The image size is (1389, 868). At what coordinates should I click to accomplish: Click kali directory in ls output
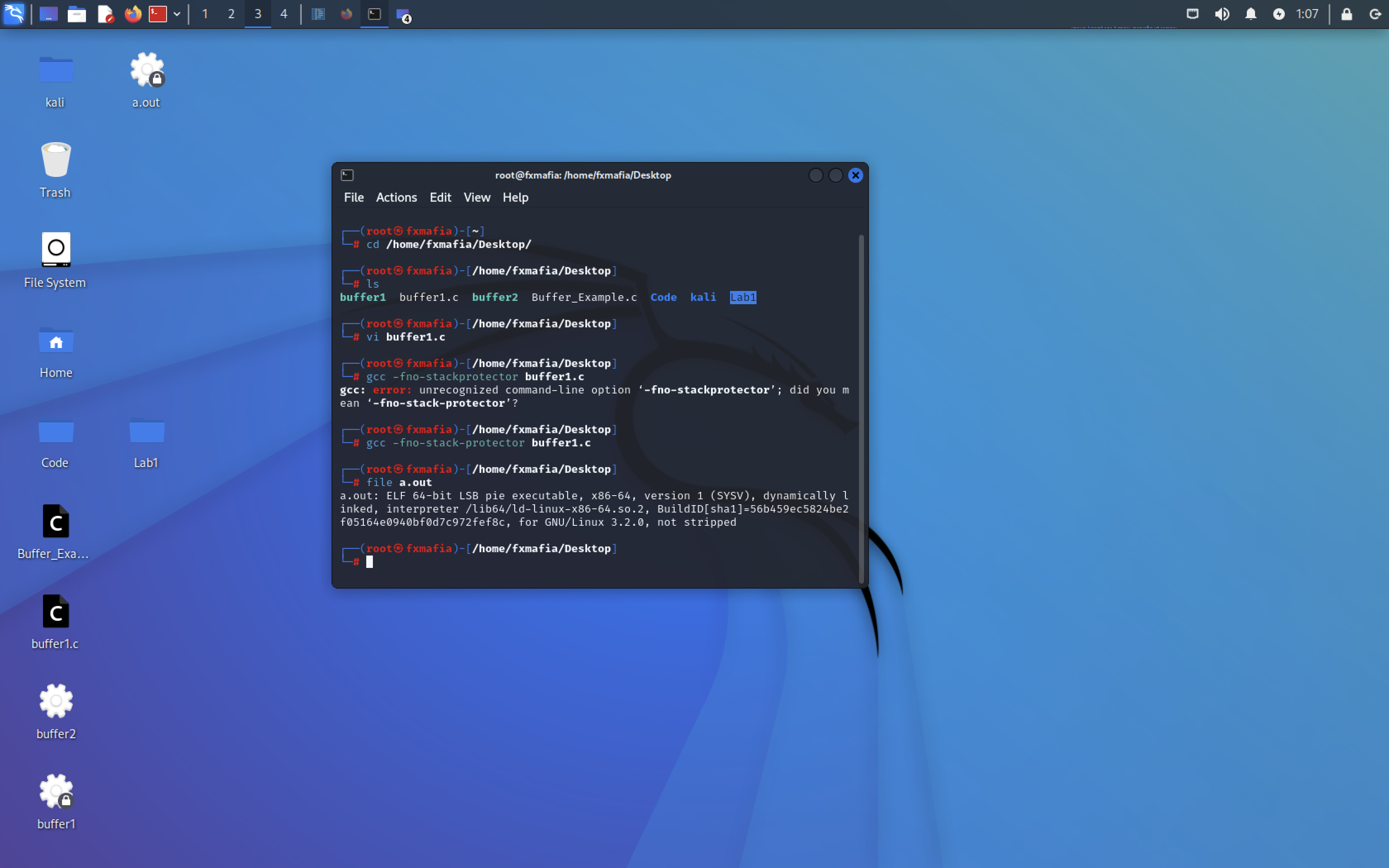[703, 297]
